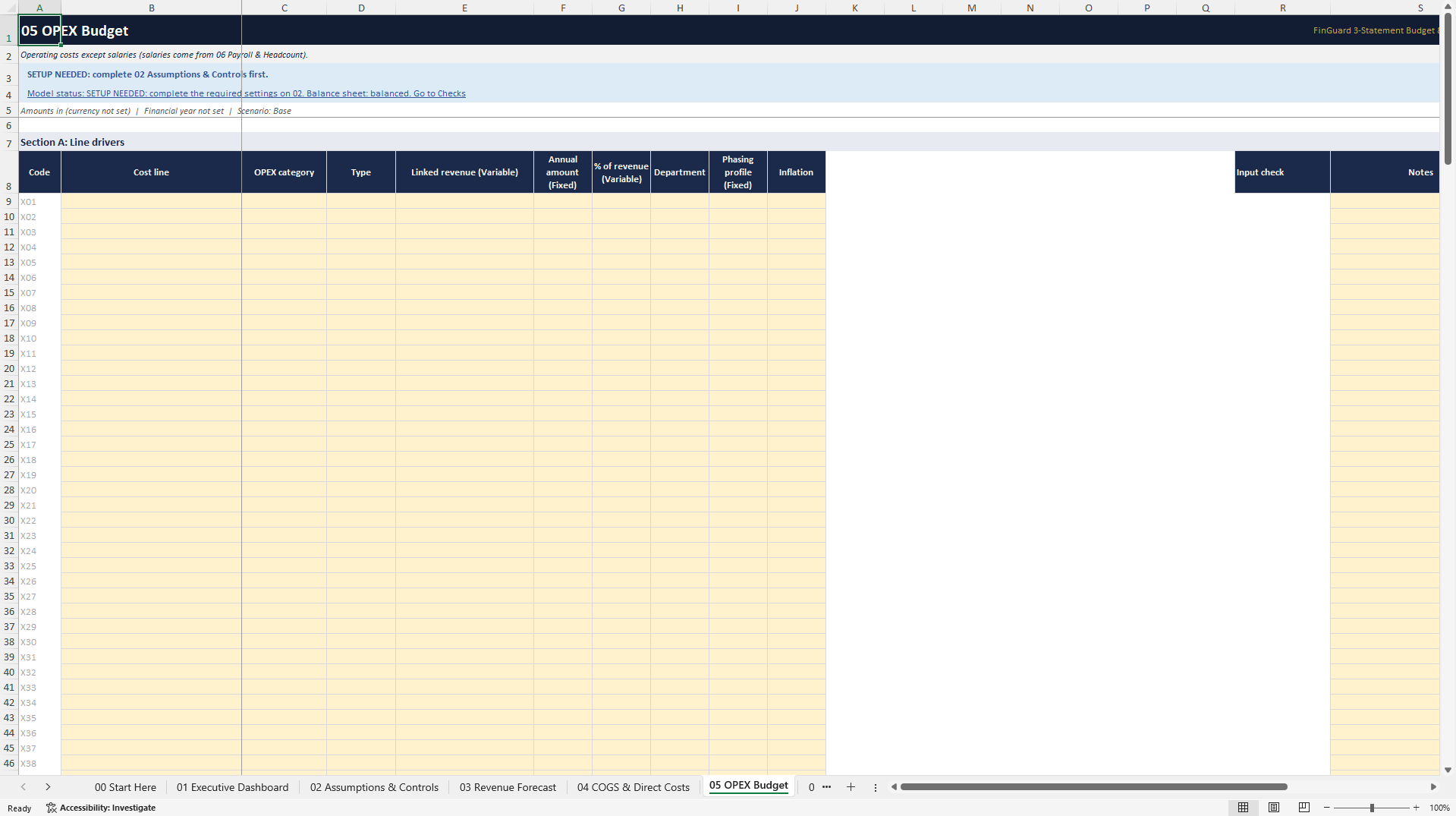Zoom out with minus icon
Screen dimensions: 1456x816
(x=1327, y=808)
